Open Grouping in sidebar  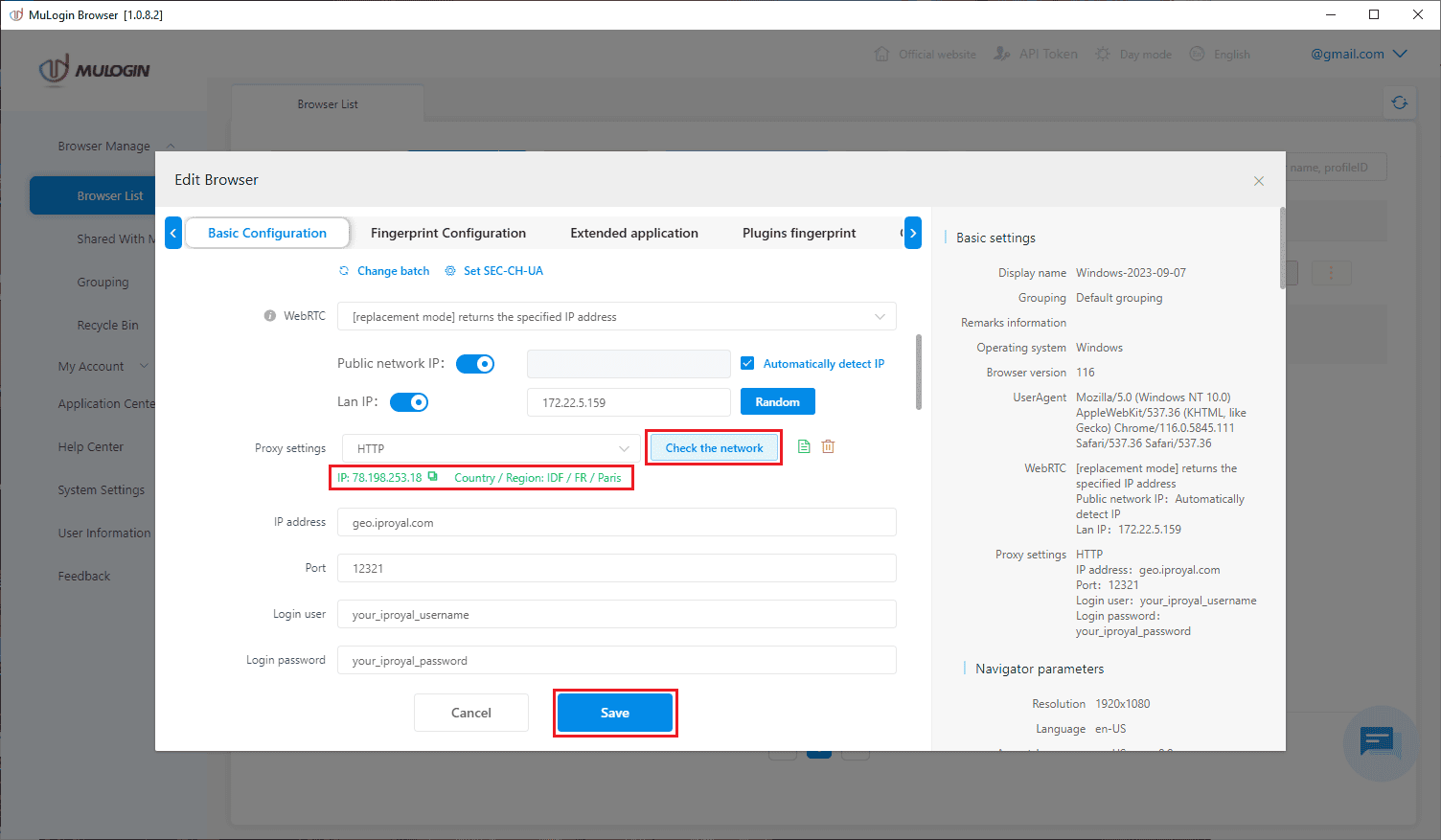pos(103,283)
